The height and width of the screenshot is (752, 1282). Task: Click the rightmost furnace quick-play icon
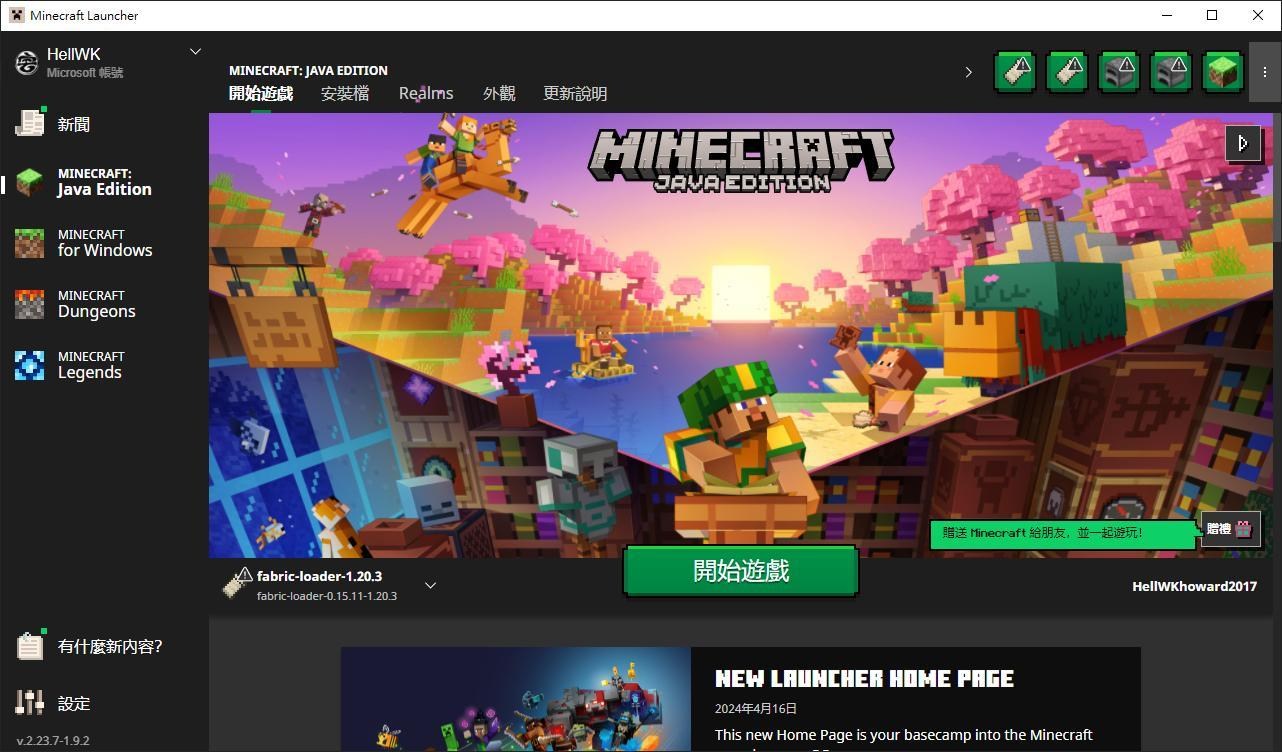(1170, 72)
